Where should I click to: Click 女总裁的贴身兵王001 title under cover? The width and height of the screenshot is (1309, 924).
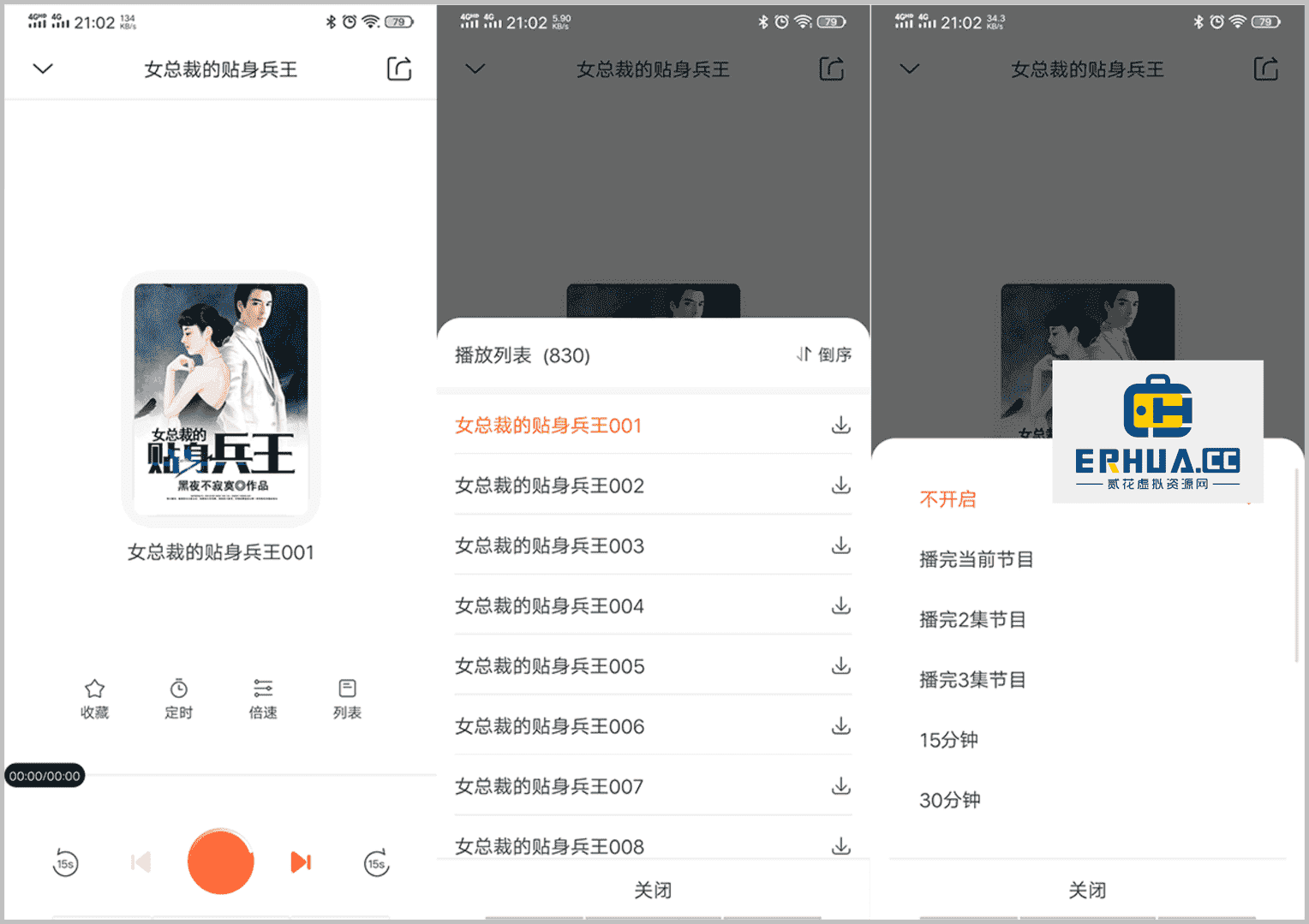[x=221, y=552]
